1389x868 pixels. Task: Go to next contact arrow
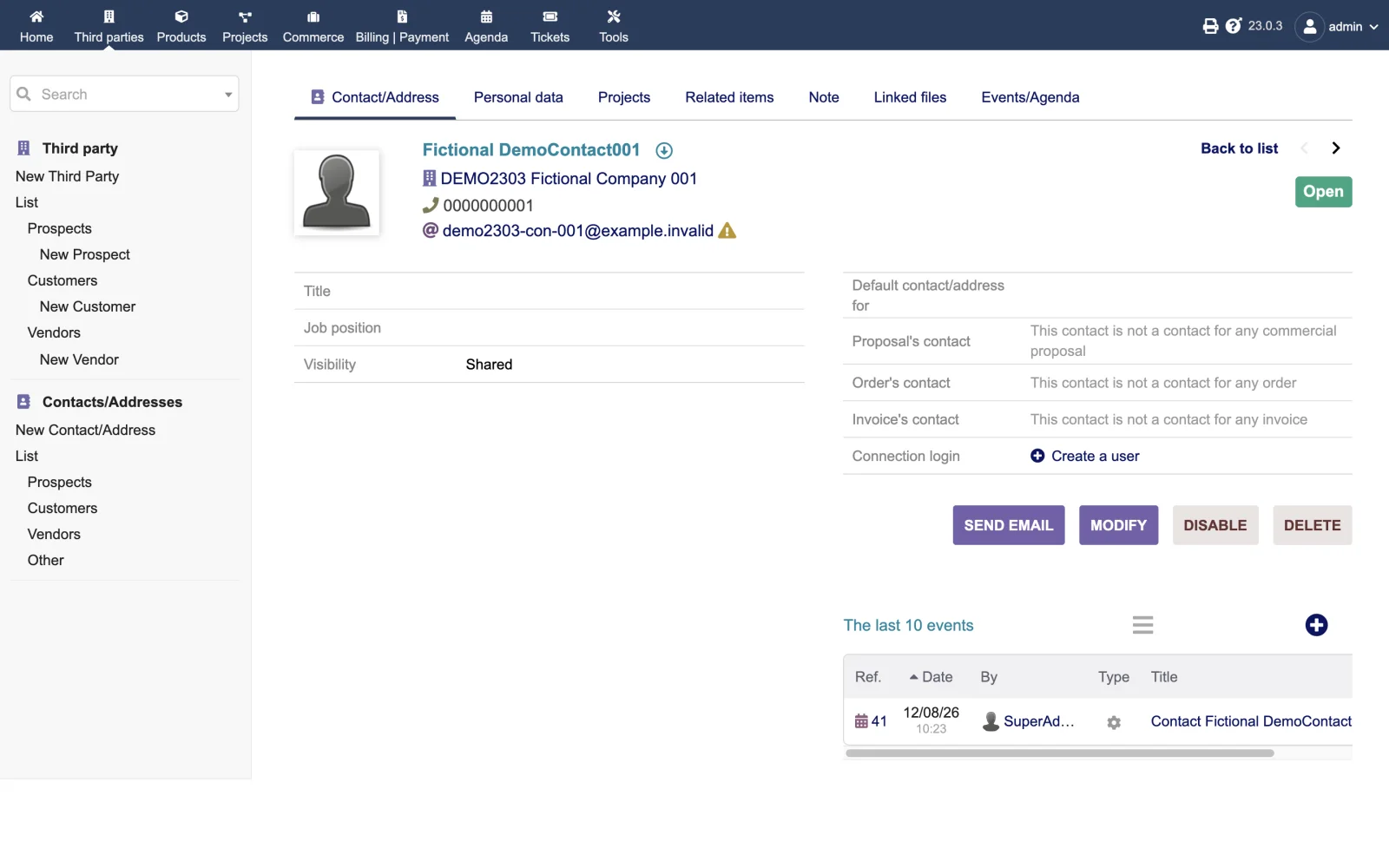pyautogui.click(x=1336, y=148)
